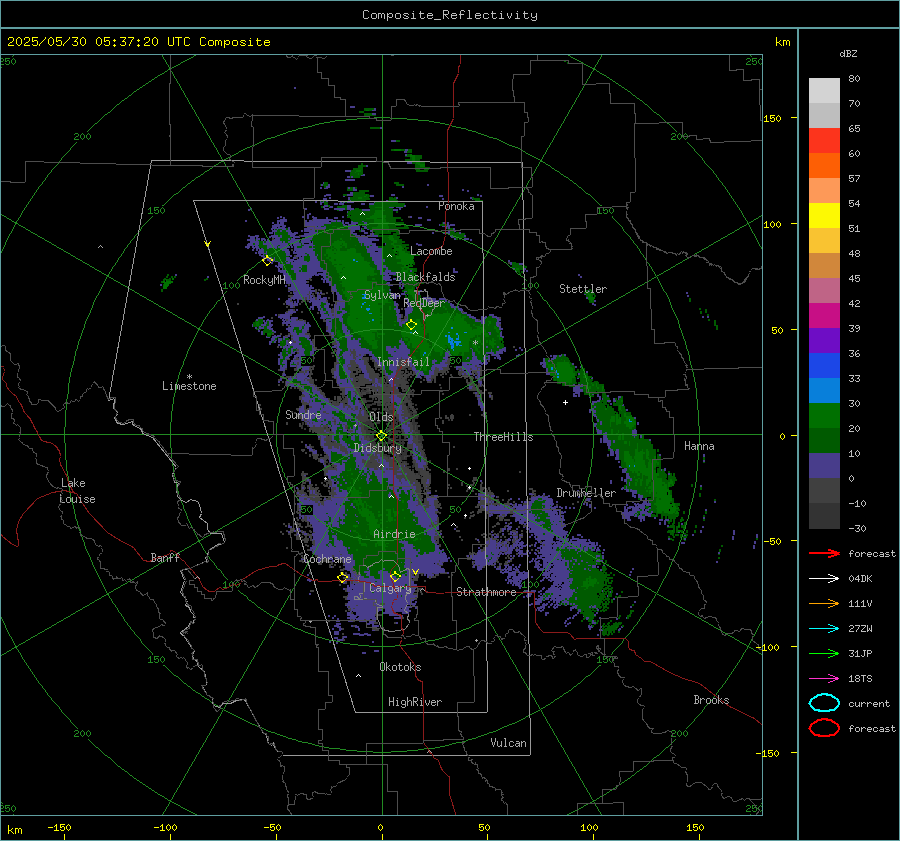The image size is (900, 841).
Task: Click the Composite_Reflectivity title
Action: point(450,15)
